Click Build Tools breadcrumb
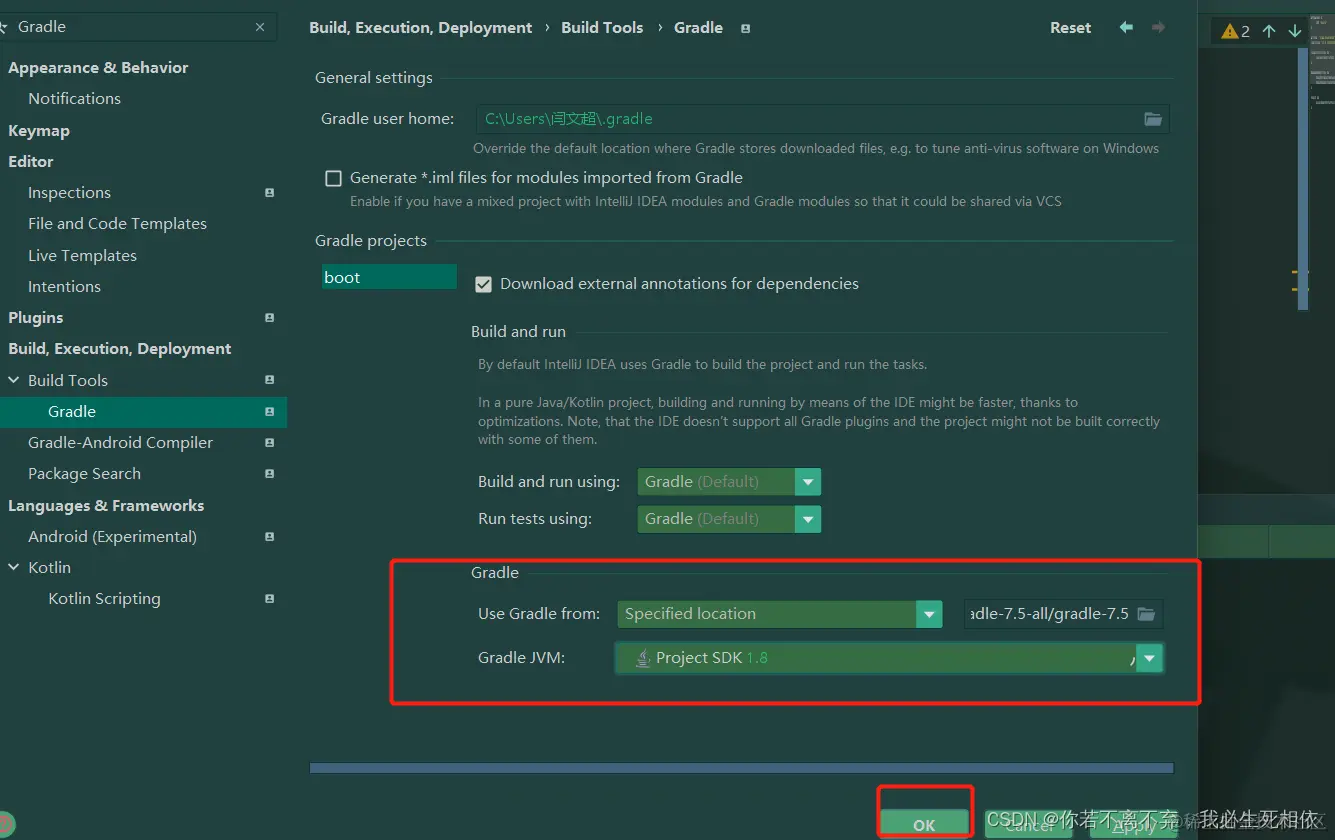The image size is (1335, 840). click(602, 28)
